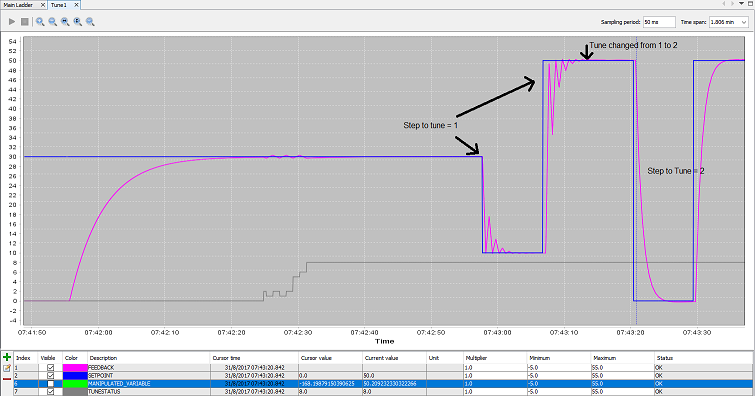Click the Current value column header
The width and height of the screenshot is (755, 396).
coord(395,358)
